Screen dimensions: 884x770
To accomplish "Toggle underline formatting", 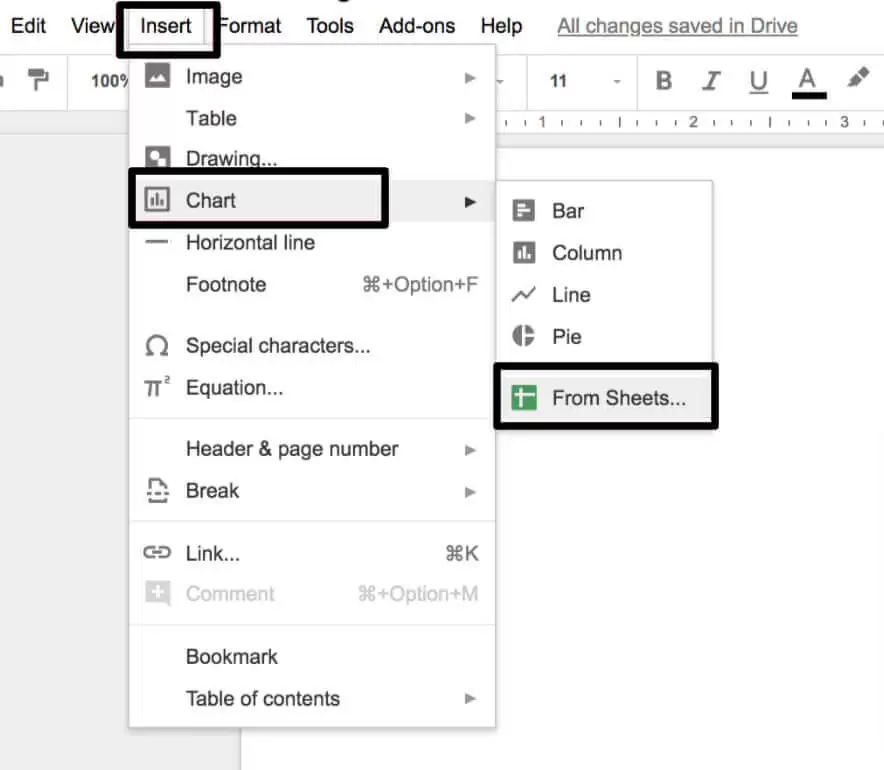I will 759,81.
